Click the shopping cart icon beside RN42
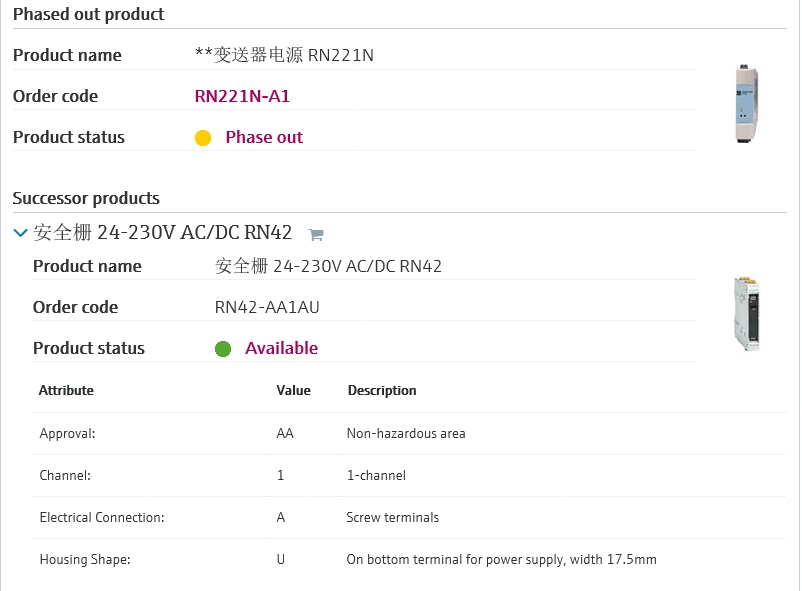 tap(316, 235)
